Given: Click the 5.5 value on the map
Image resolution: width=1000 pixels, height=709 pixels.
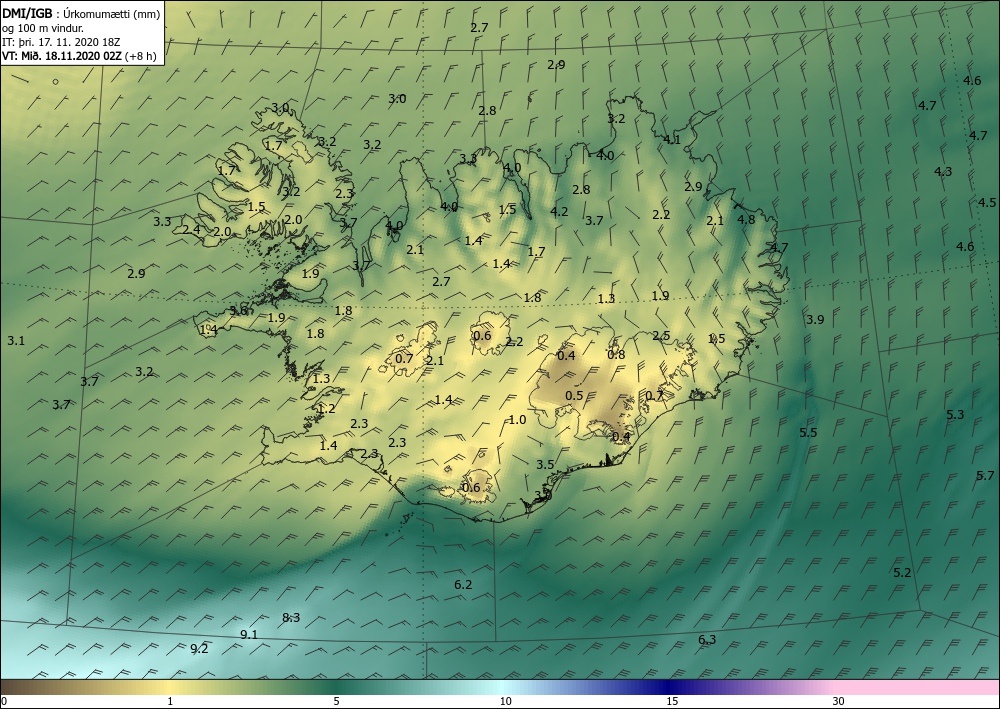Looking at the screenshot, I should tap(808, 432).
